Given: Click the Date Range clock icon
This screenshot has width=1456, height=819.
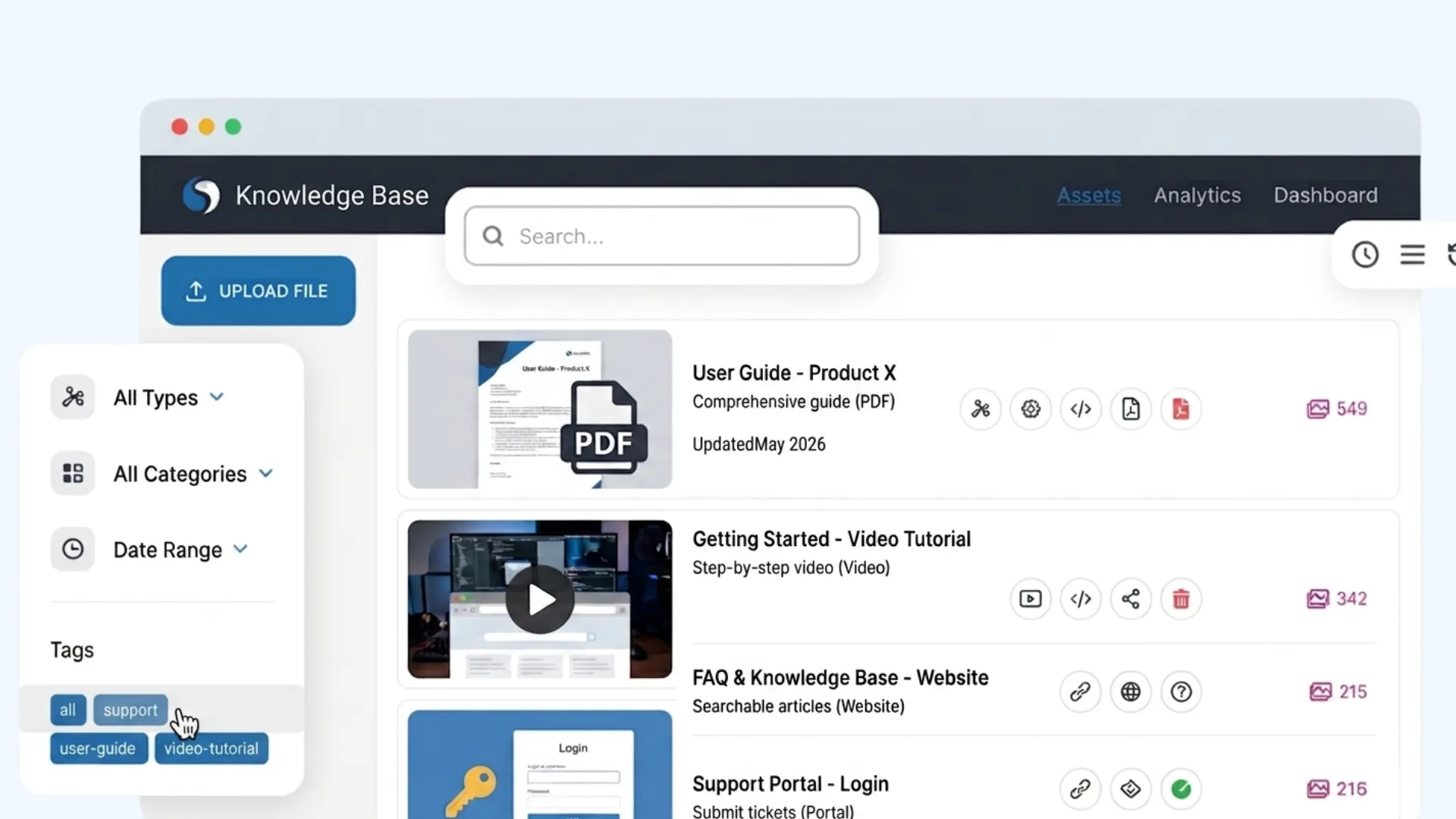Looking at the screenshot, I should tap(73, 549).
